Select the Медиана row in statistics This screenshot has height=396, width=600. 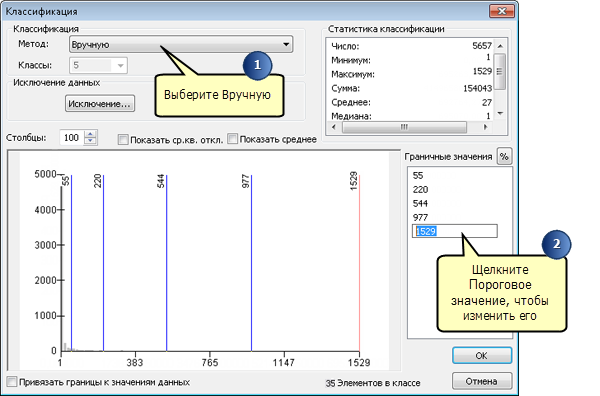411,116
